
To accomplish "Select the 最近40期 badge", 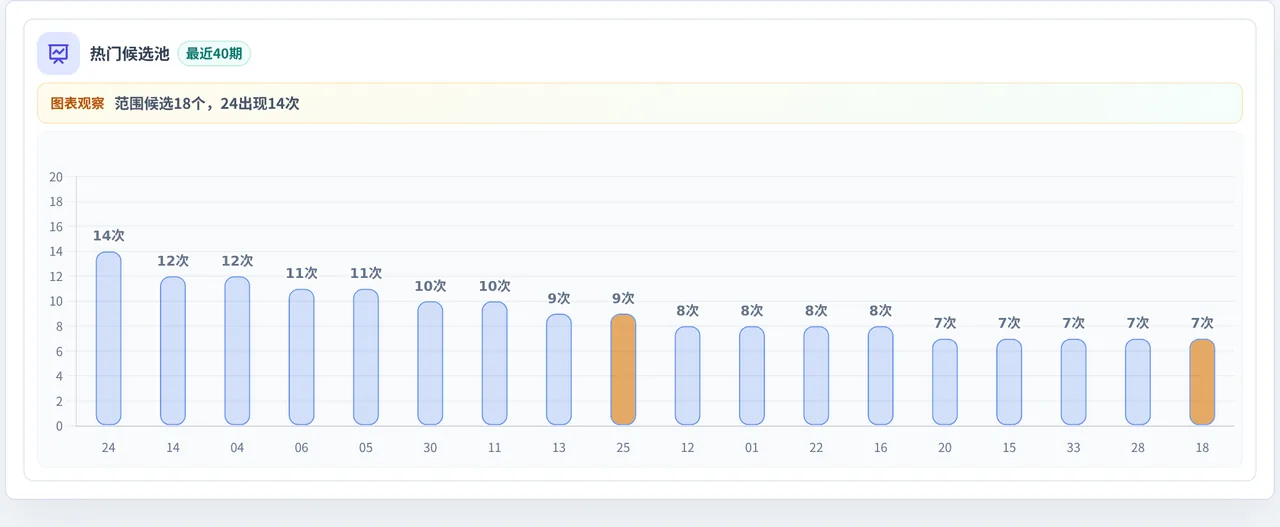I will pyautogui.click(x=214, y=53).
